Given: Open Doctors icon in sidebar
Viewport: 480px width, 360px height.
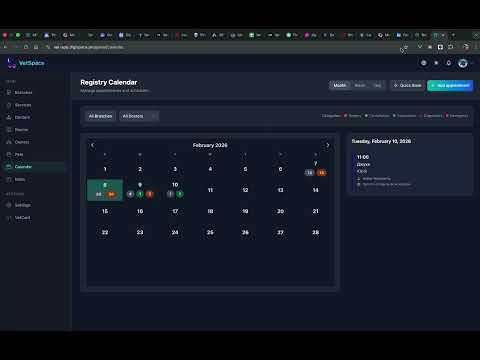Looking at the screenshot, I should (9, 117).
